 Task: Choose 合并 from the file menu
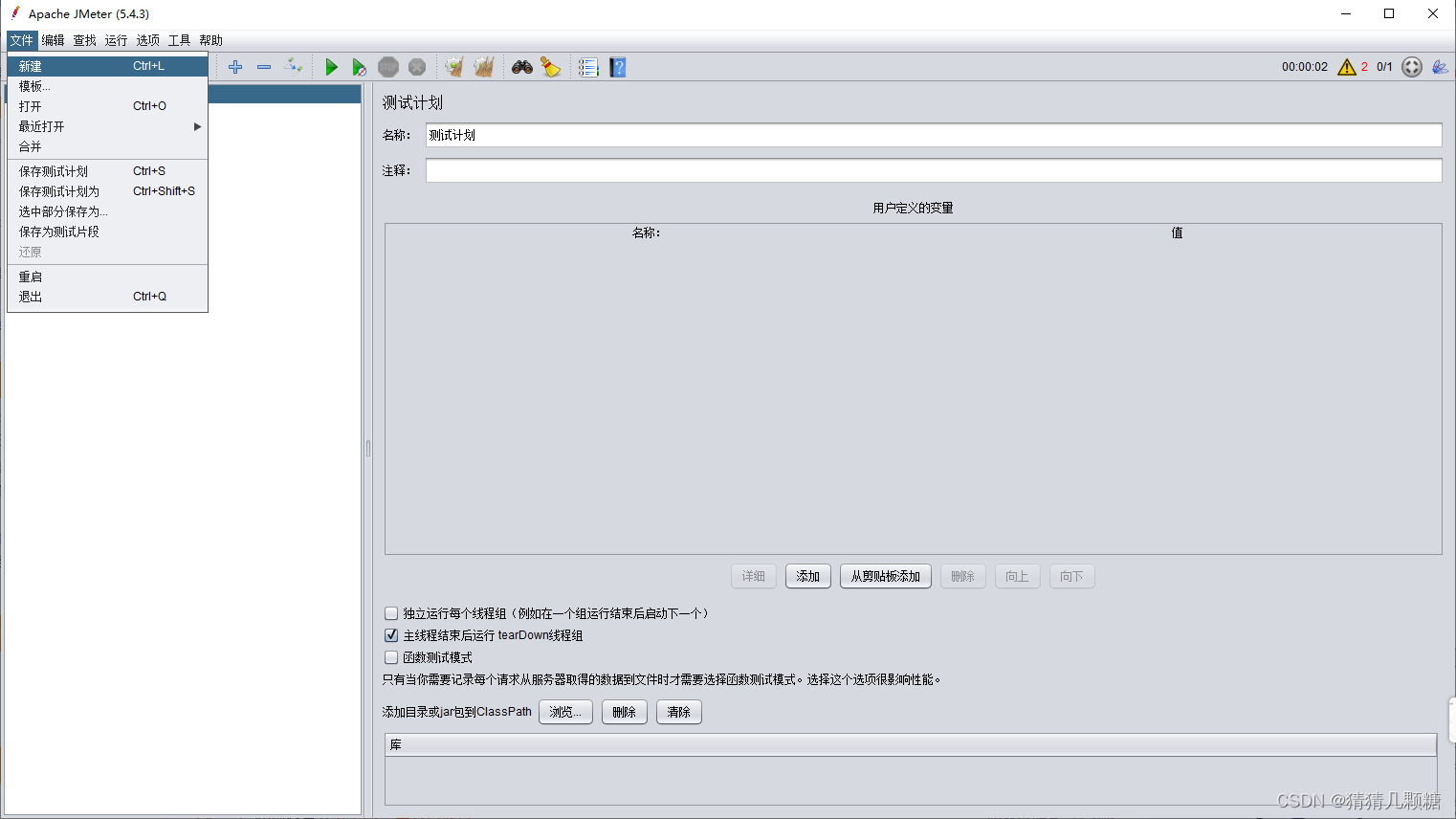(x=107, y=146)
